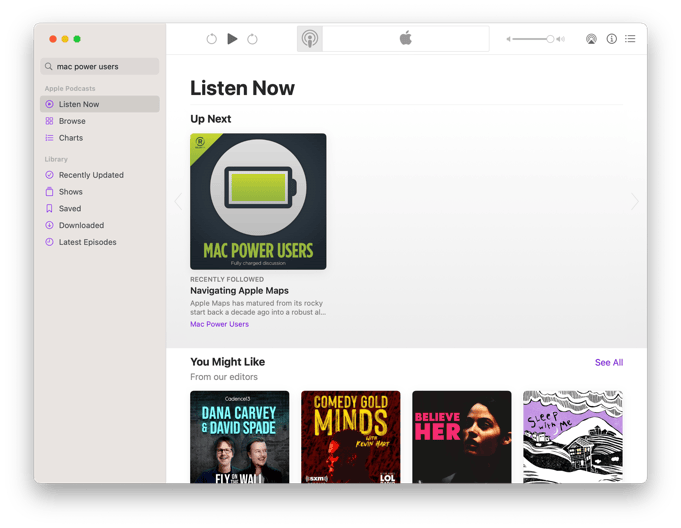Click the RECENTLY FOLLOWED label

[x=227, y=279]
